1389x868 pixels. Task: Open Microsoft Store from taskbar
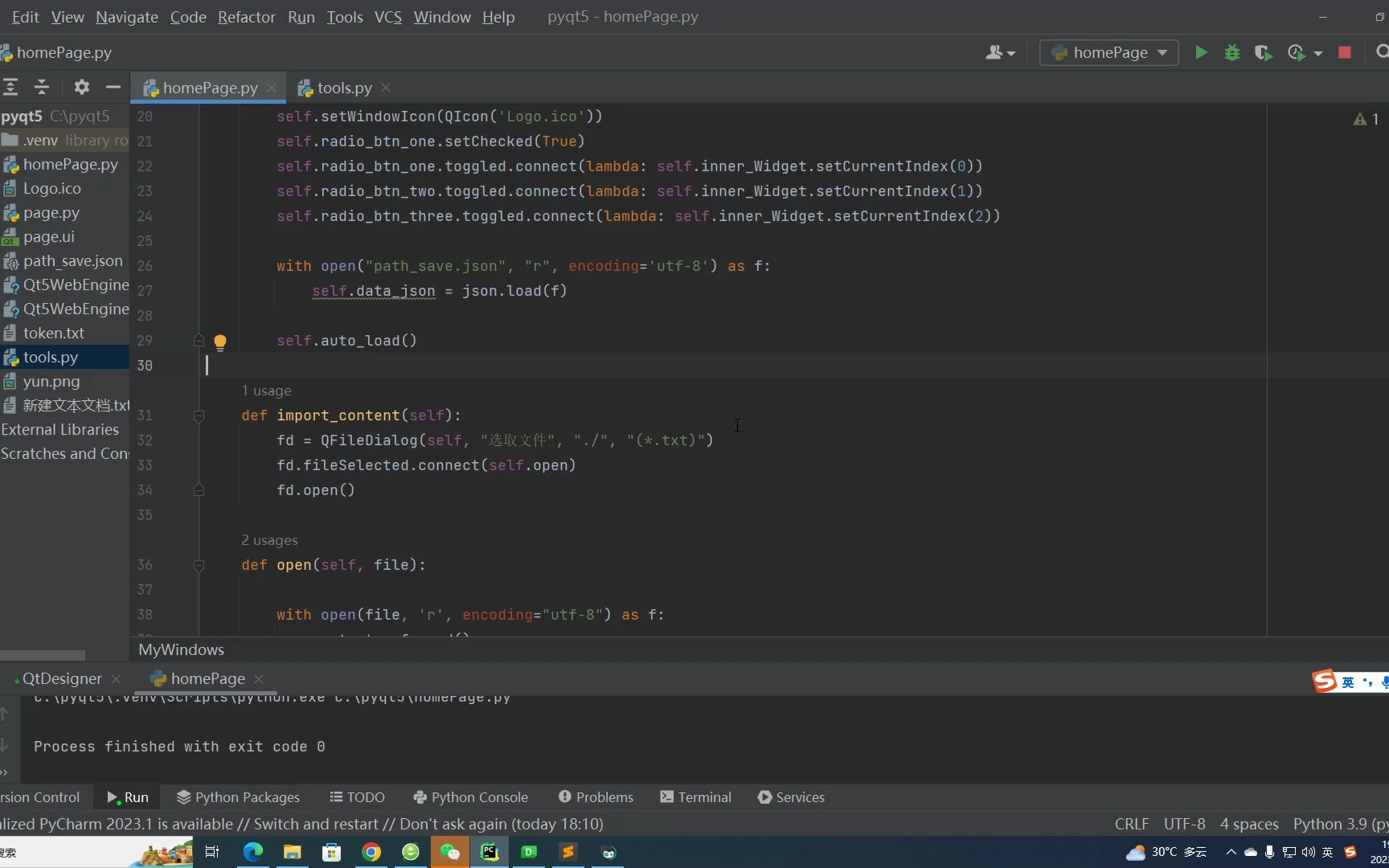click(x=331, y=852)
